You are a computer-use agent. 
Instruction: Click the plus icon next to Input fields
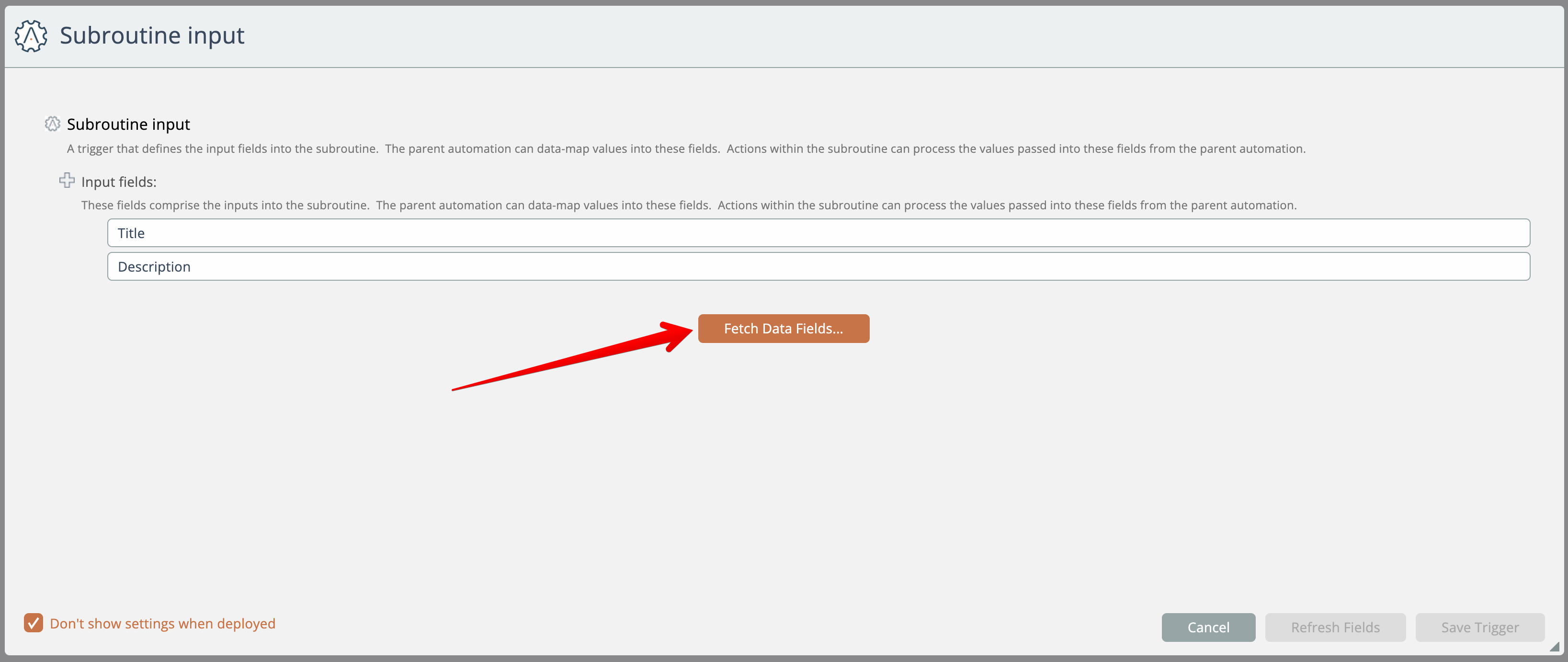point(67,181)
